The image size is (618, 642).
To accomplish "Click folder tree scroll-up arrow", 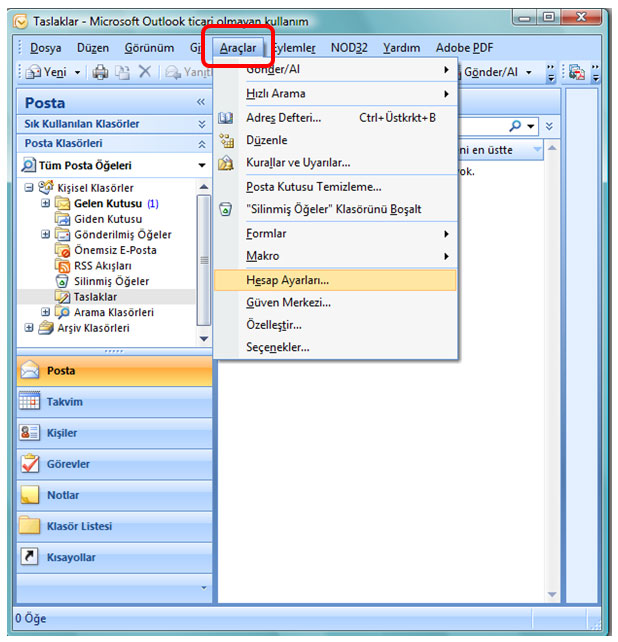I will click(x=204, y=187).
